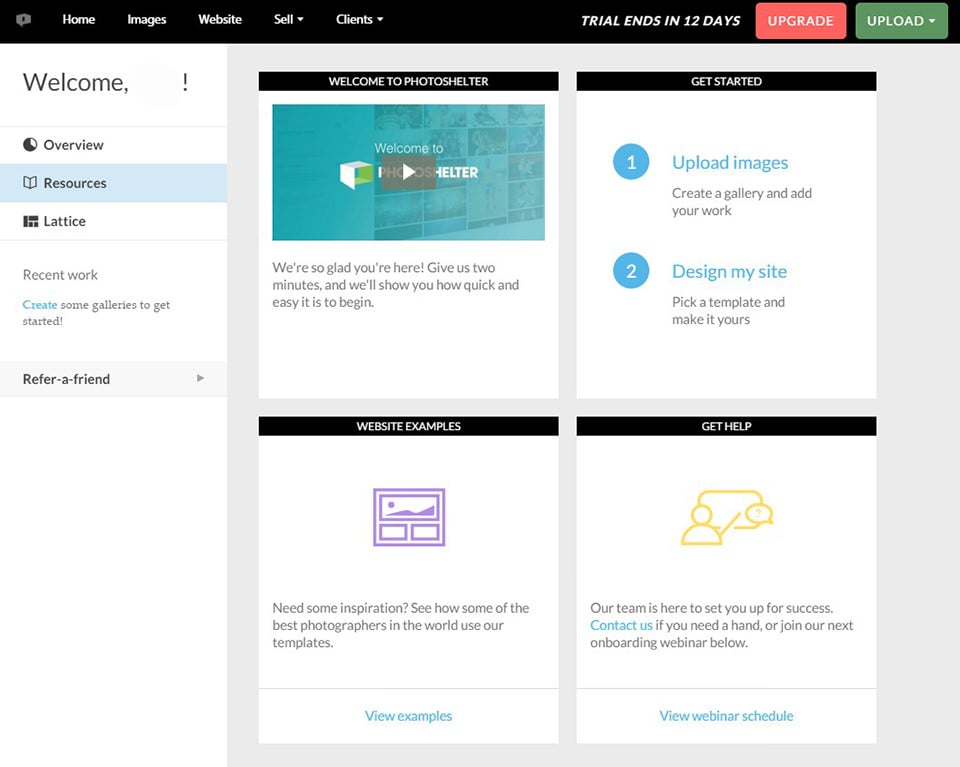Click the PhotoShelter logo icon in navbar
The width and height of the screenshot is (960, 767).
(23, 20)
